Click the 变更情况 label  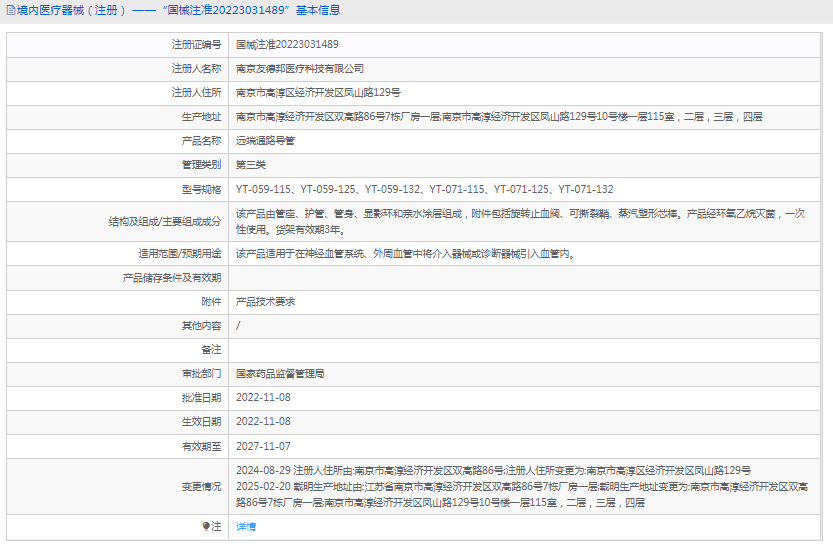[x=201, y=487]
